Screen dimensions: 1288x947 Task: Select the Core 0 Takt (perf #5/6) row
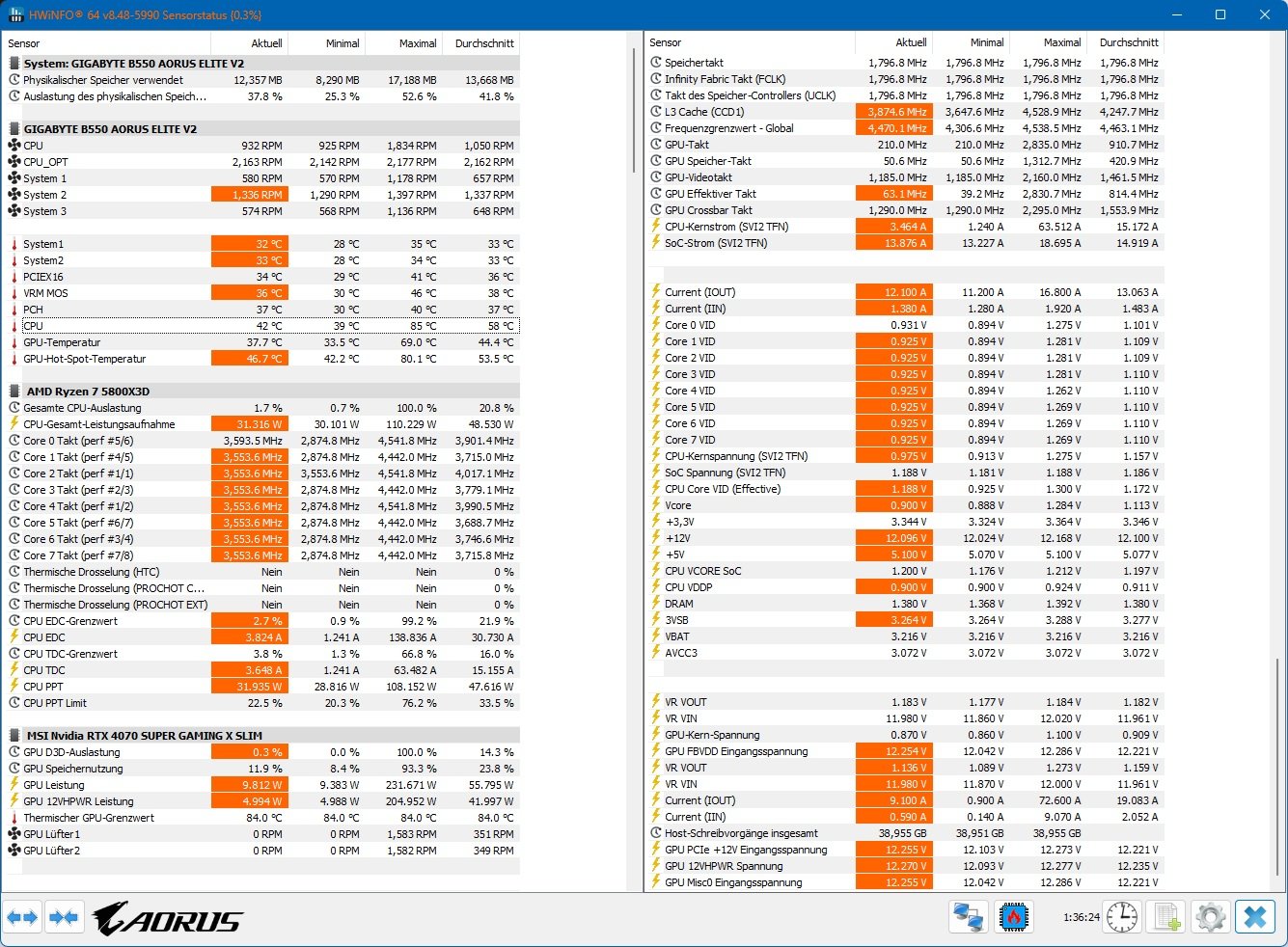pos(262,441)
